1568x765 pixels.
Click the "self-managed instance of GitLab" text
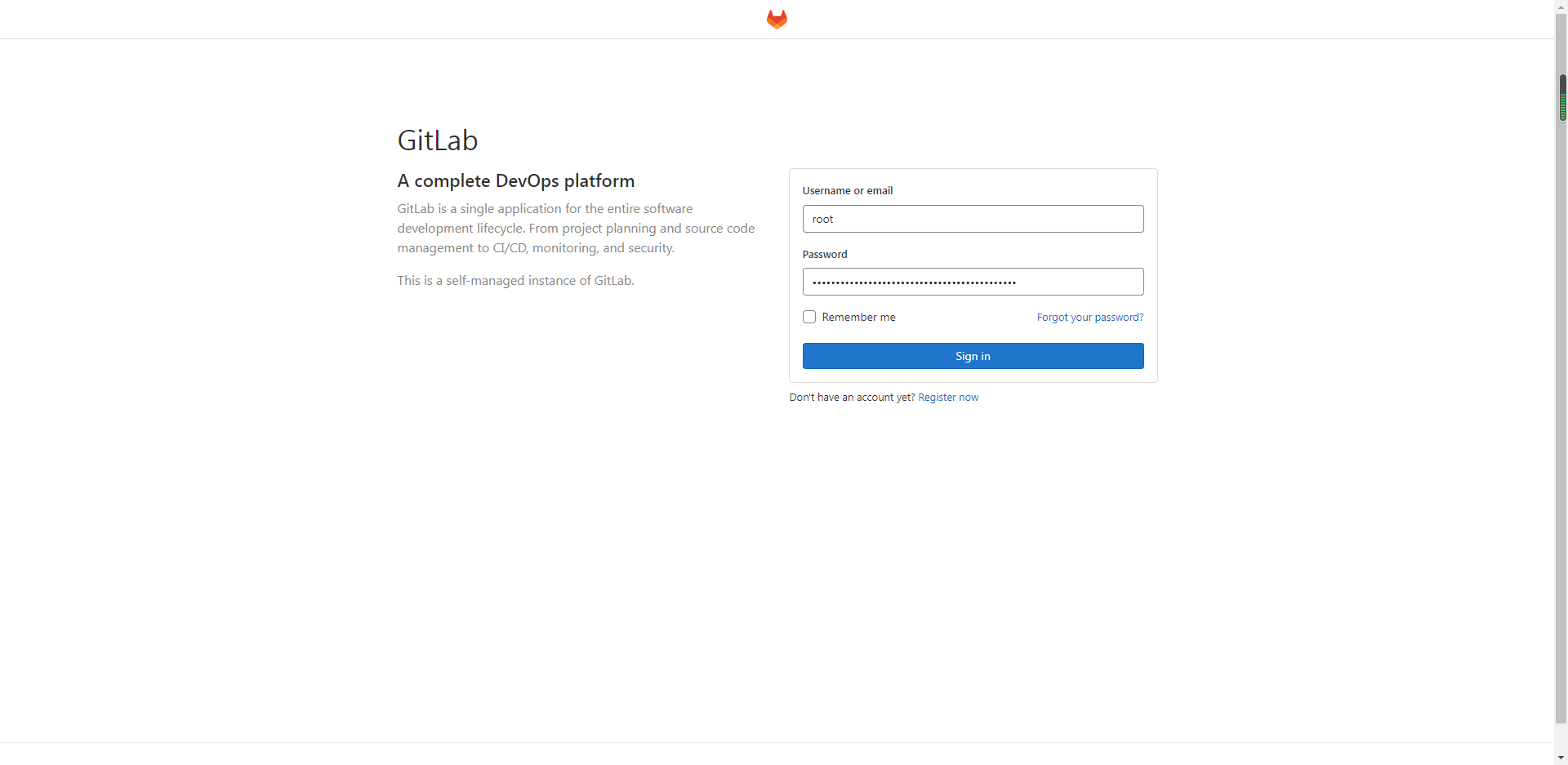click(x=539, y=281)
